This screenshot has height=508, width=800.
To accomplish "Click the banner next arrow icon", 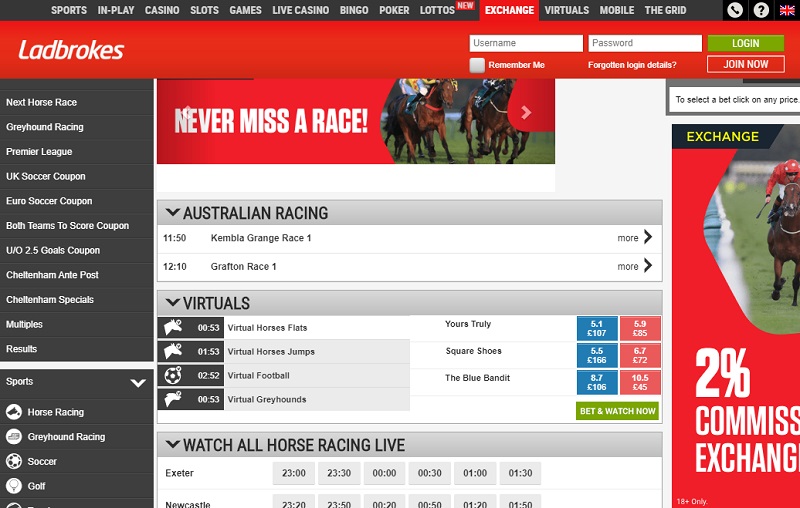I will click(x=526, y=112).
